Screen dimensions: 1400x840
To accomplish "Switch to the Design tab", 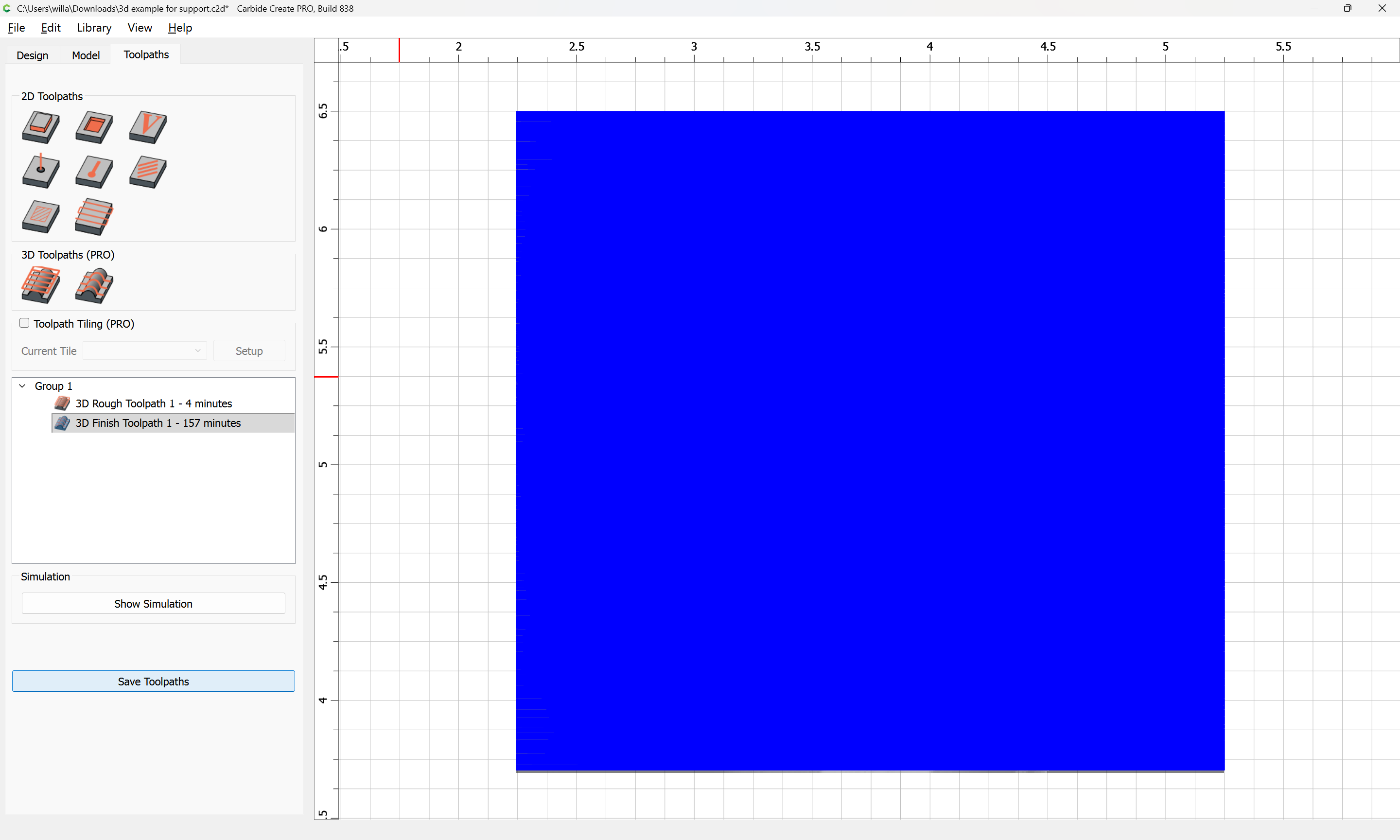I will tap(32, 55).
